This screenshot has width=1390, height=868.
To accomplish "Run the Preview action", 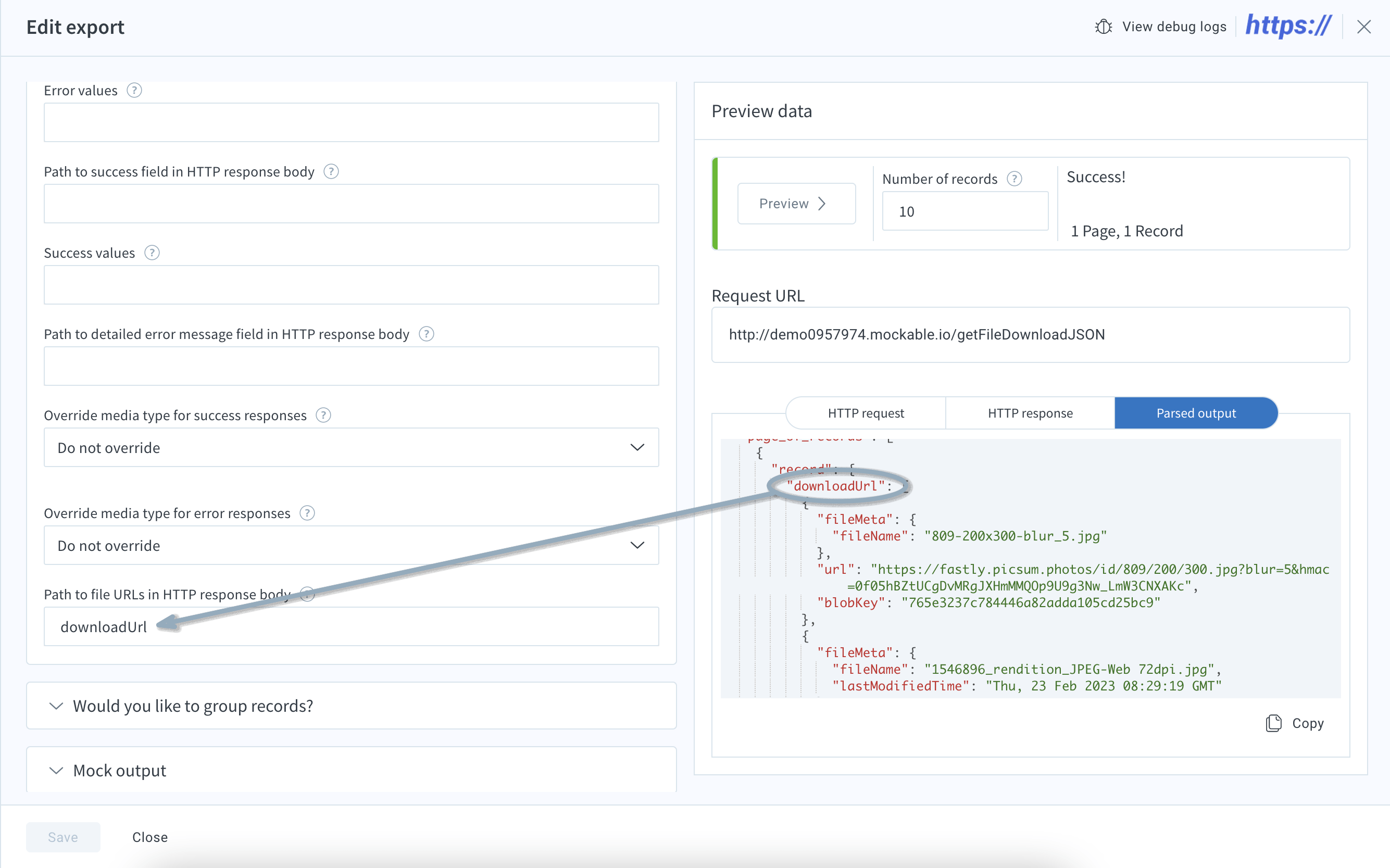I will pyautogui.click(x=796, y=203).
